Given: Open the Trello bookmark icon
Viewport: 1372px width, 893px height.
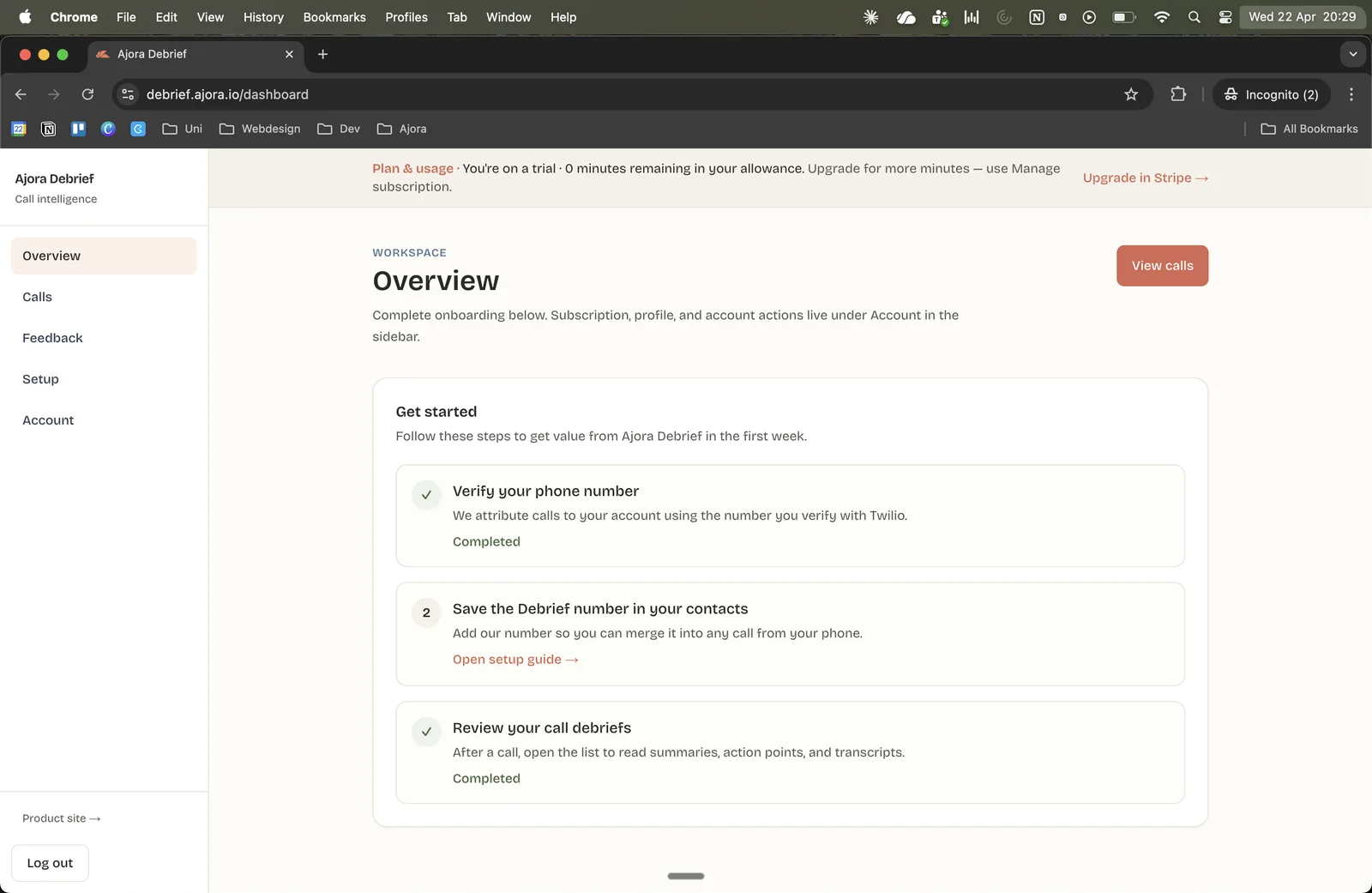Looking at the screenshot, I should (78, 129).
